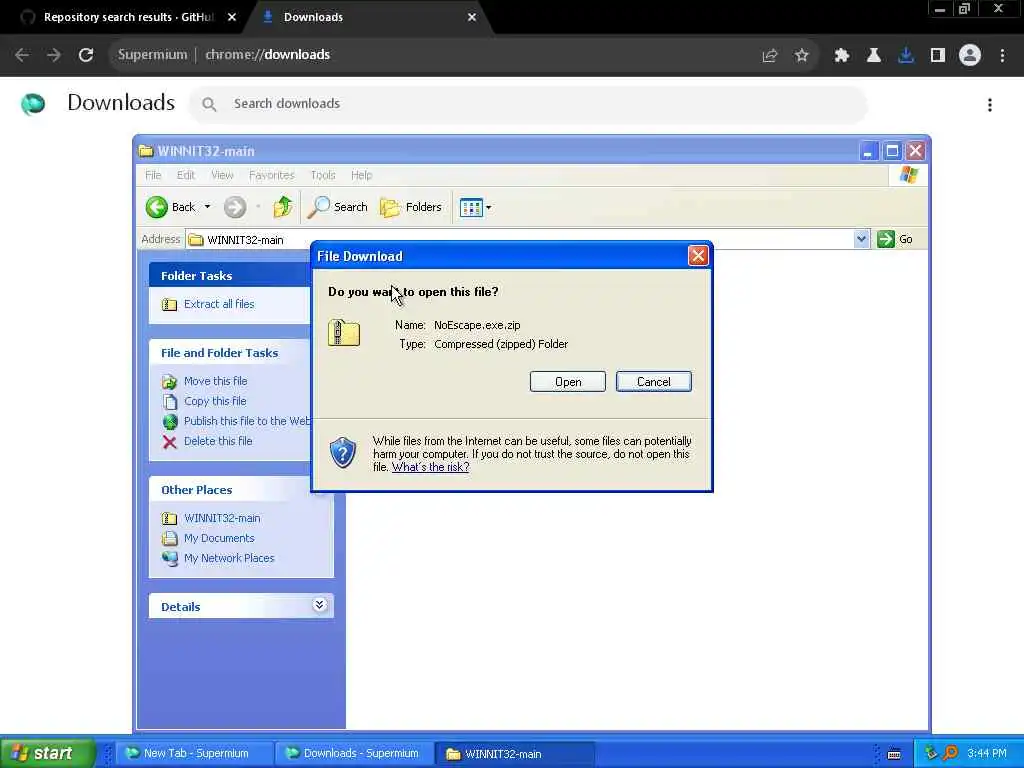Click the Search downloads field
This screenshot has width=1024, height=768.
[x=528, y=104]
